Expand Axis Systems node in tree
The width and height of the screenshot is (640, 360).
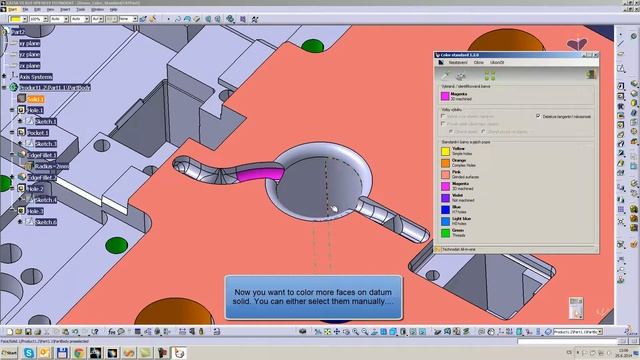[4, 76]
